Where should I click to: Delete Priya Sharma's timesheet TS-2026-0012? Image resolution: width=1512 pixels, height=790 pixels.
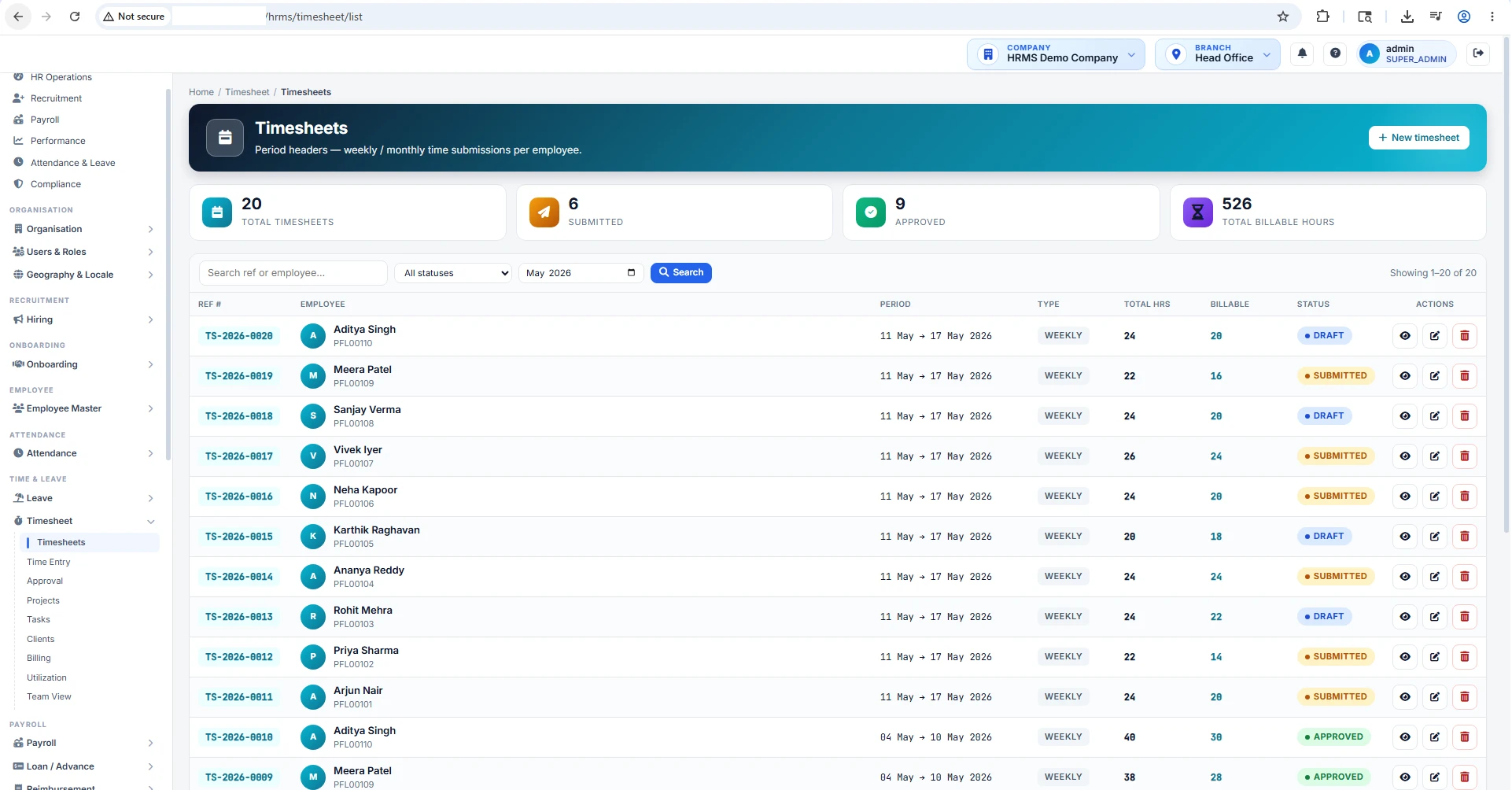[x=1465, y=657]
